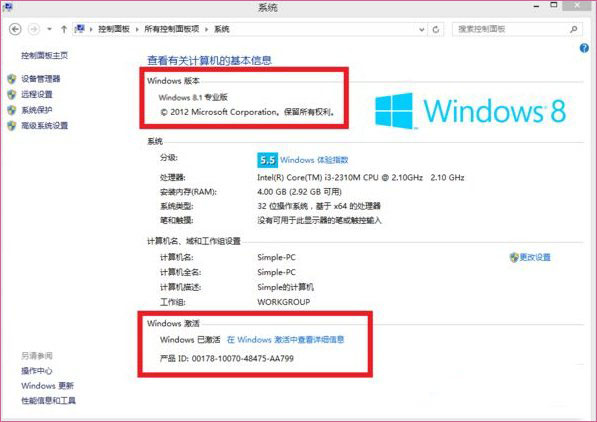Open 高级系统设置 from sidebar
597x422 pixels.
45,125
